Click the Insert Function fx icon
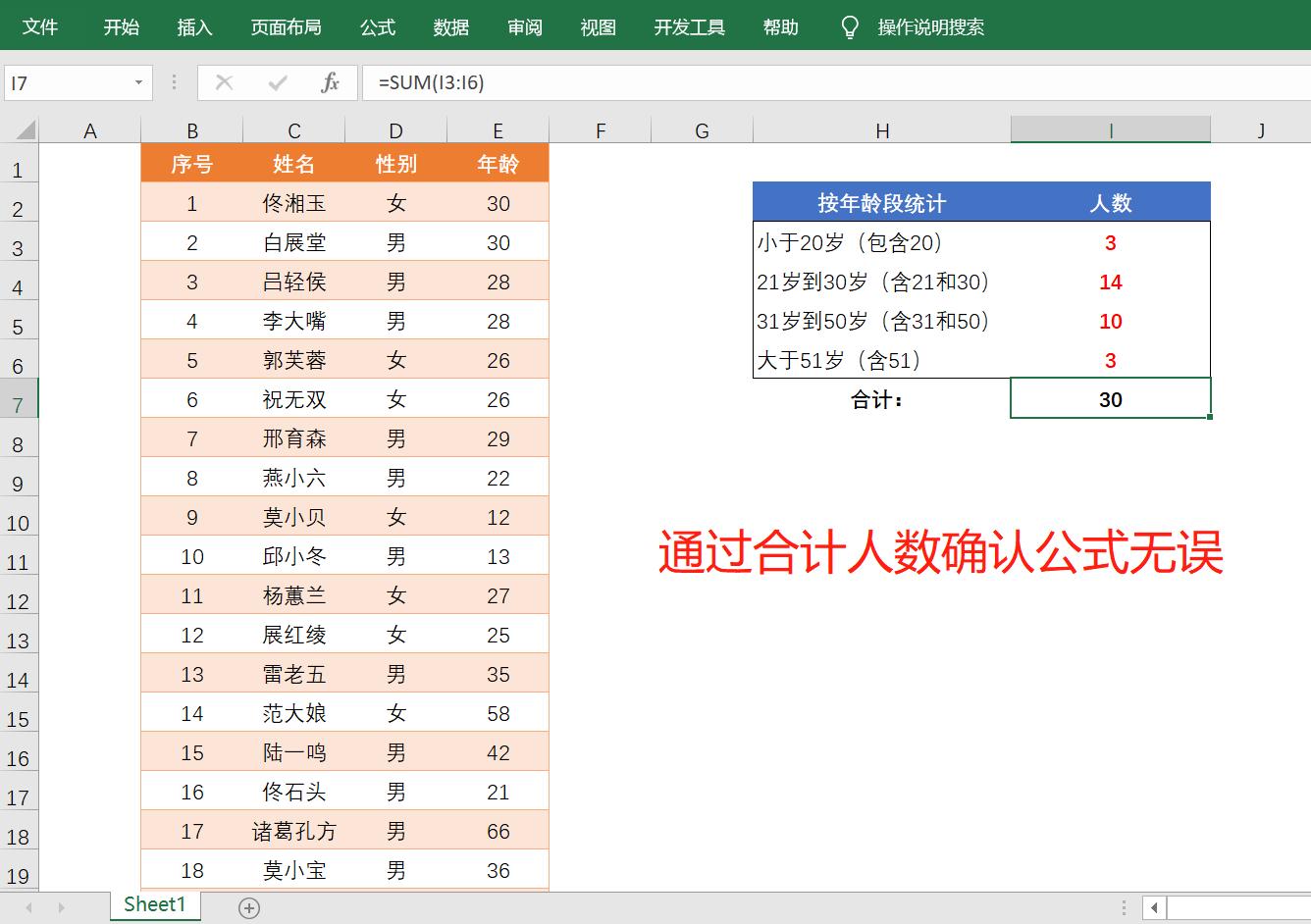 point(331,82)
